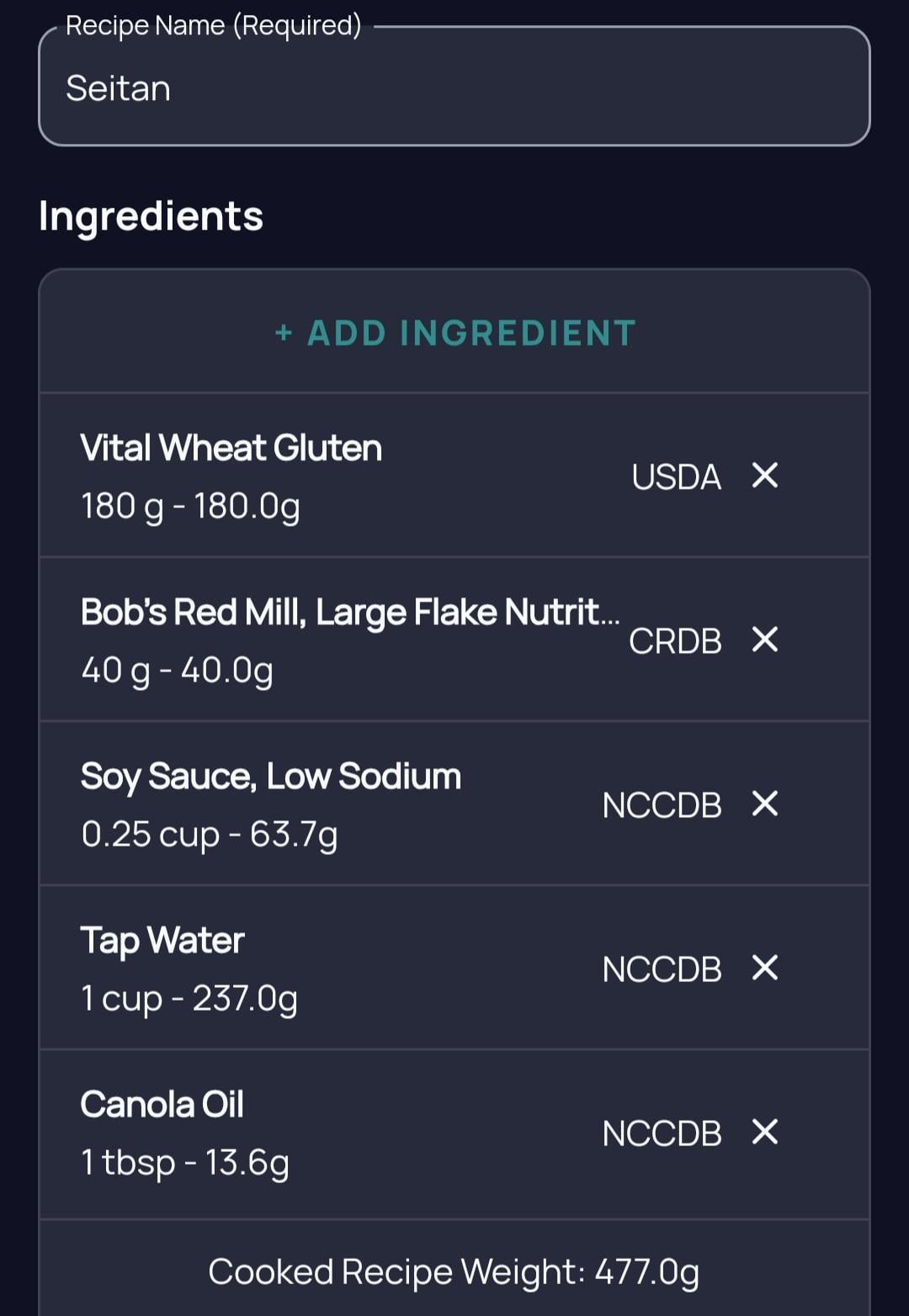
Task: Delete the Tap Water ingredient X icon
Action: coord(765,968)
